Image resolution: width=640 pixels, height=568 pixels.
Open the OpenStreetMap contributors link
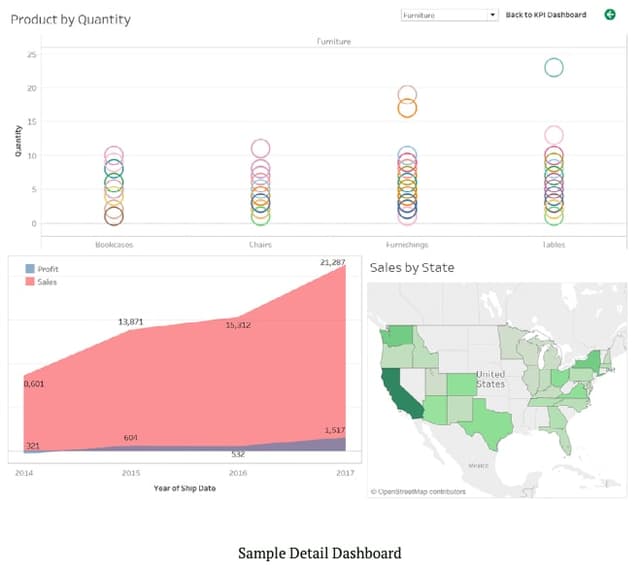tap(414, 492)
